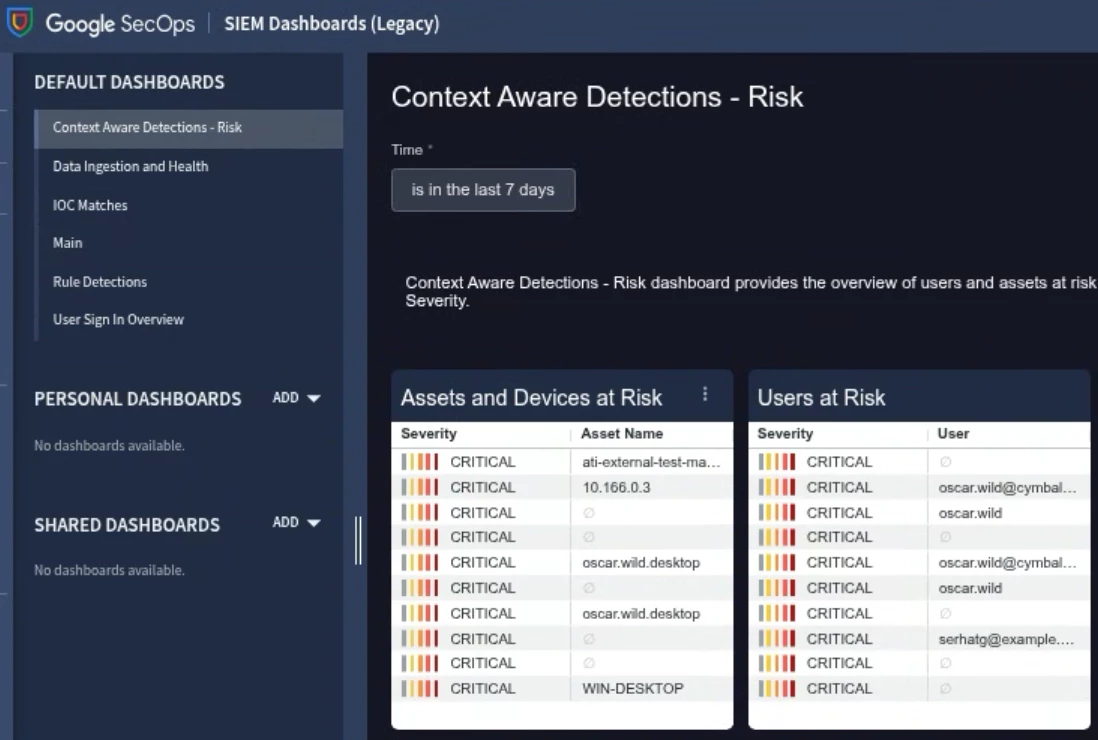This screenshot has height=740, width=1098.
Task: Click the null value icon below 10.166.0.3
Action: (x=589, y=513)
